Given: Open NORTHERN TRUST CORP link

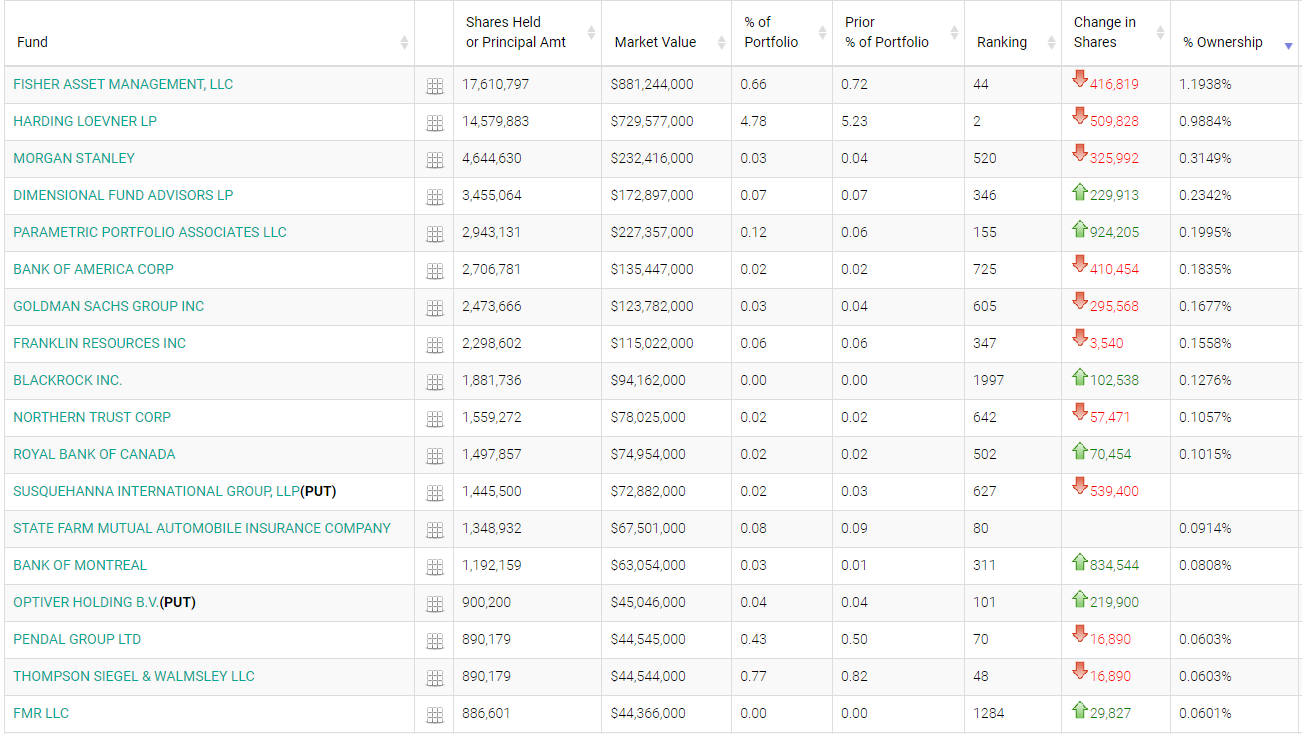Looking at the screenshot, I should point(92,417).
